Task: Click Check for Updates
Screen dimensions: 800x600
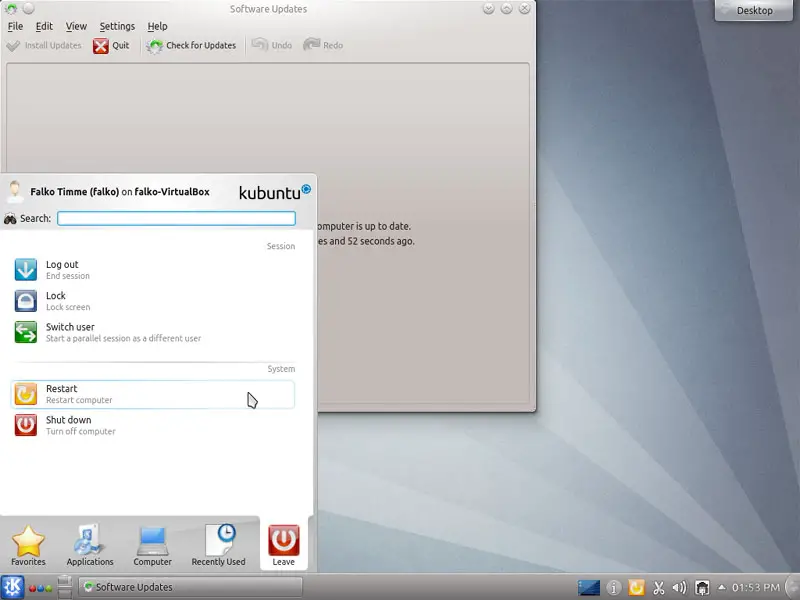Action: [191, 45]
